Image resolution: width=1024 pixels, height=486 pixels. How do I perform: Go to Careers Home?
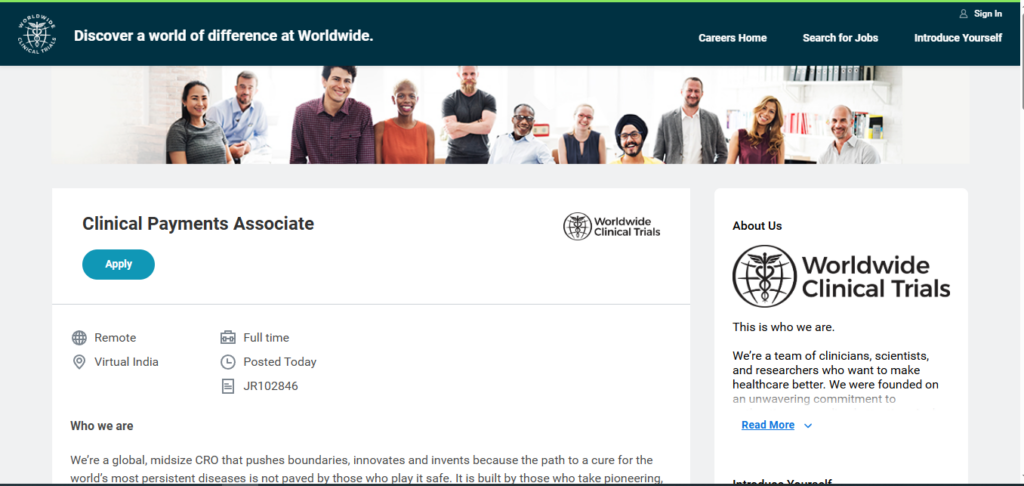(733, 38)
